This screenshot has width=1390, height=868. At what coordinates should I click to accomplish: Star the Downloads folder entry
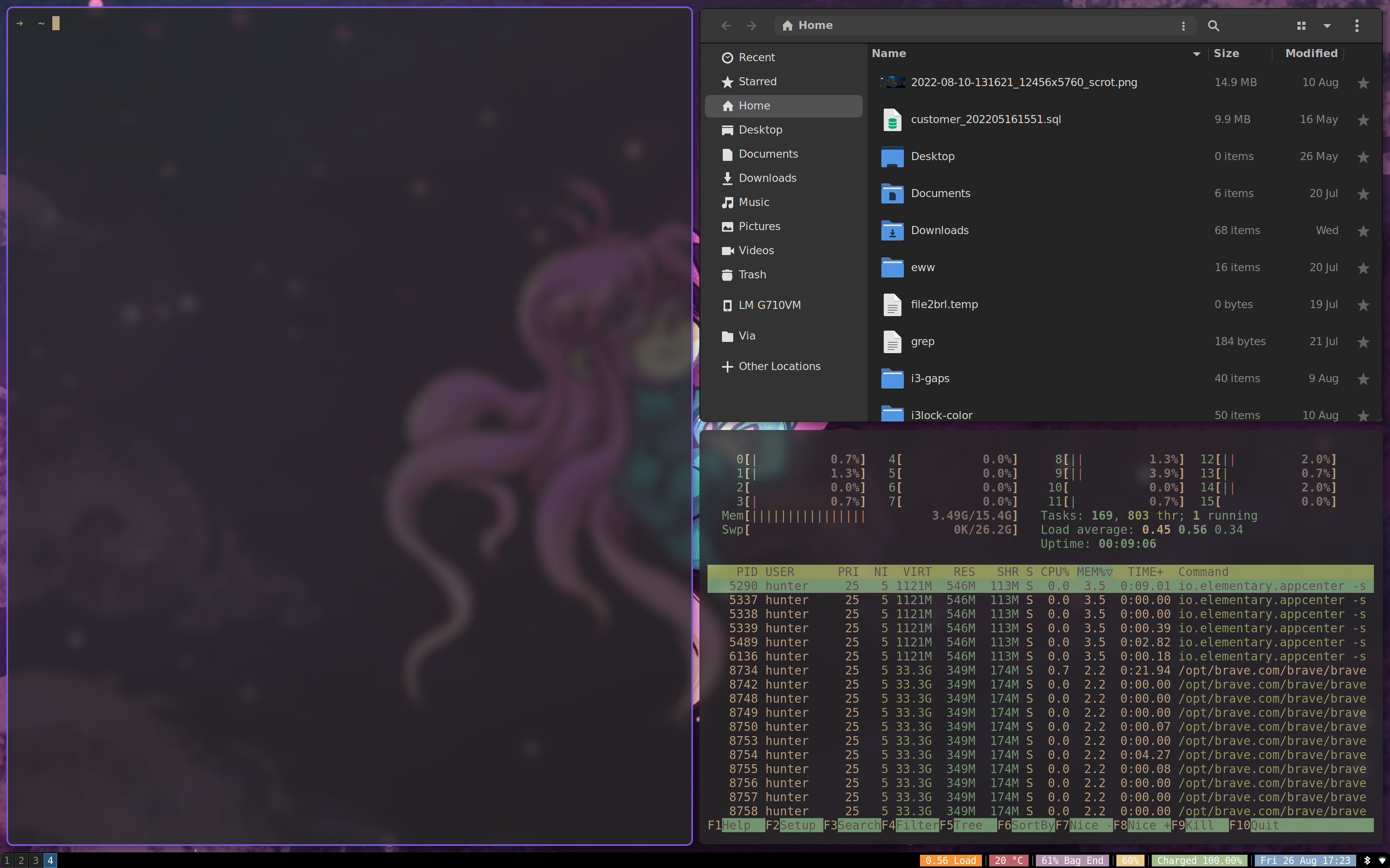pos(1363,231)
